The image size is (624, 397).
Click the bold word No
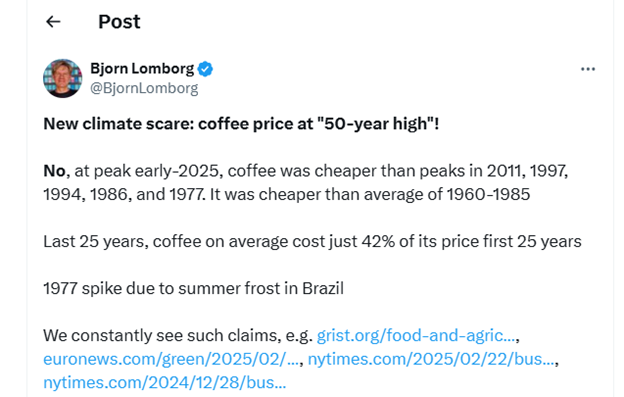coord(54,171)
